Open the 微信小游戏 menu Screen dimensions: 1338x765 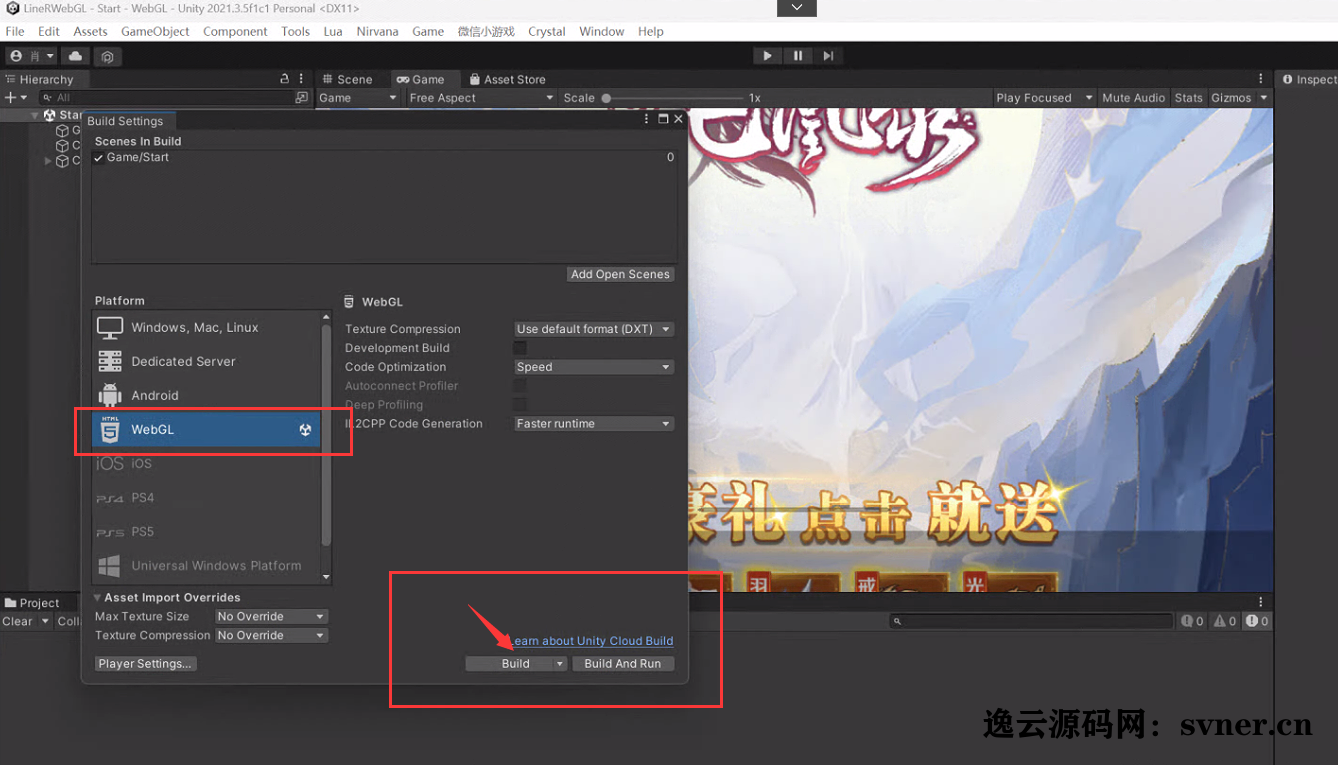(486, 31)
